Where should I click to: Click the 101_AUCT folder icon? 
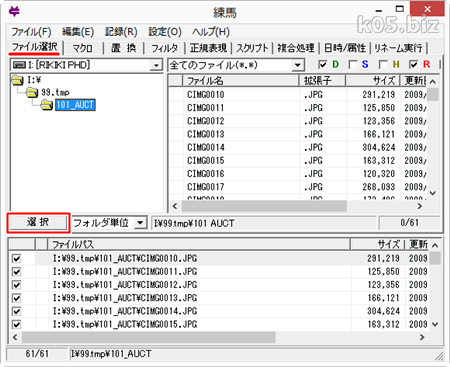pyautogui.click(x=47, y=105)
